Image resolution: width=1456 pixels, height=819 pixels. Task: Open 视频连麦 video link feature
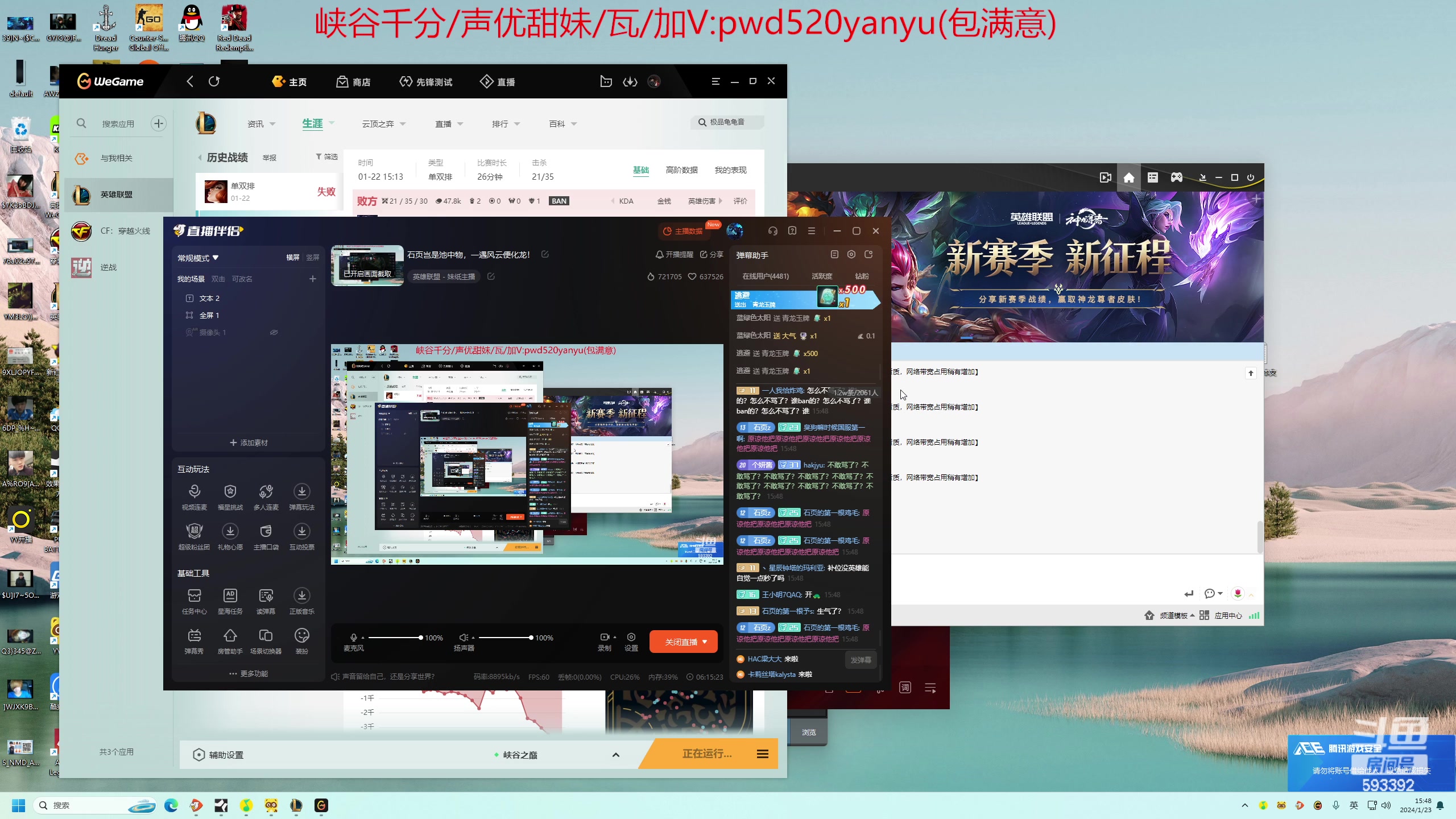194,496
